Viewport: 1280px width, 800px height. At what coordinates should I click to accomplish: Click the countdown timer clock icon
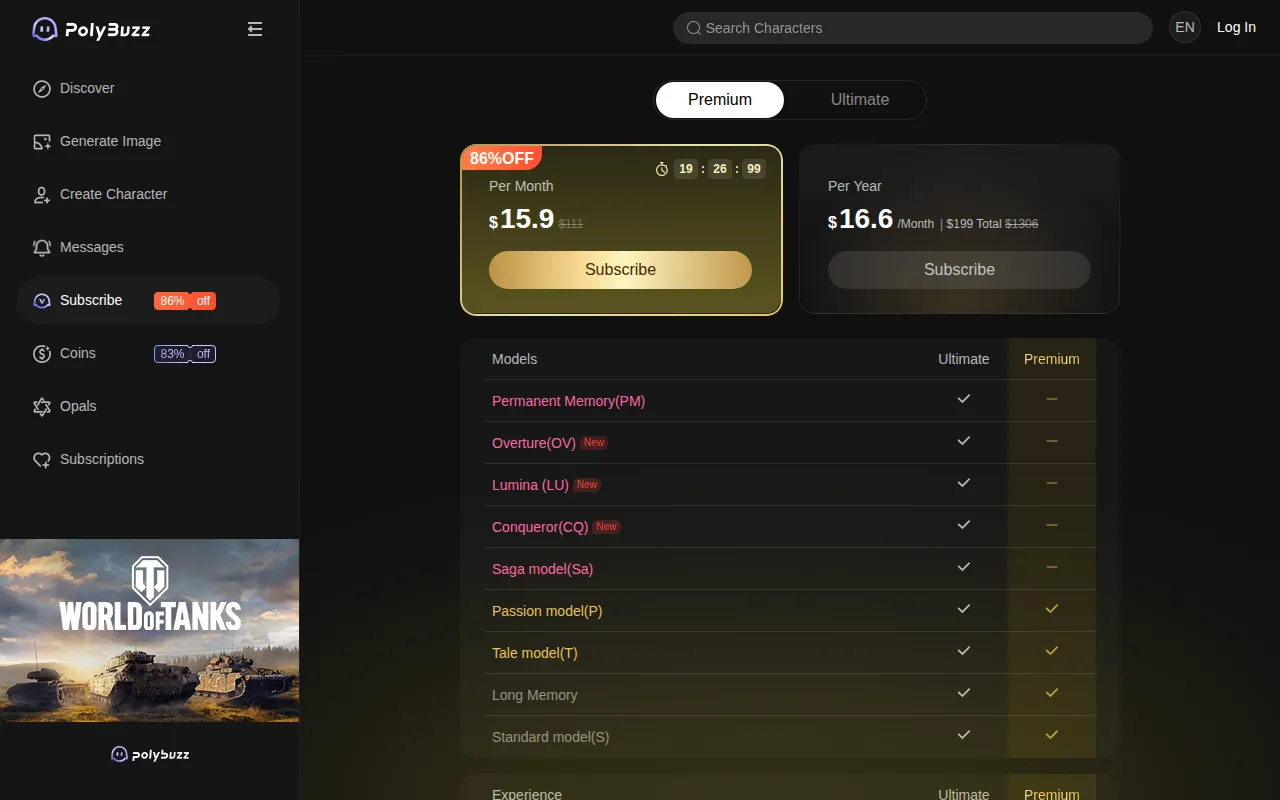(x=662, y=169)
